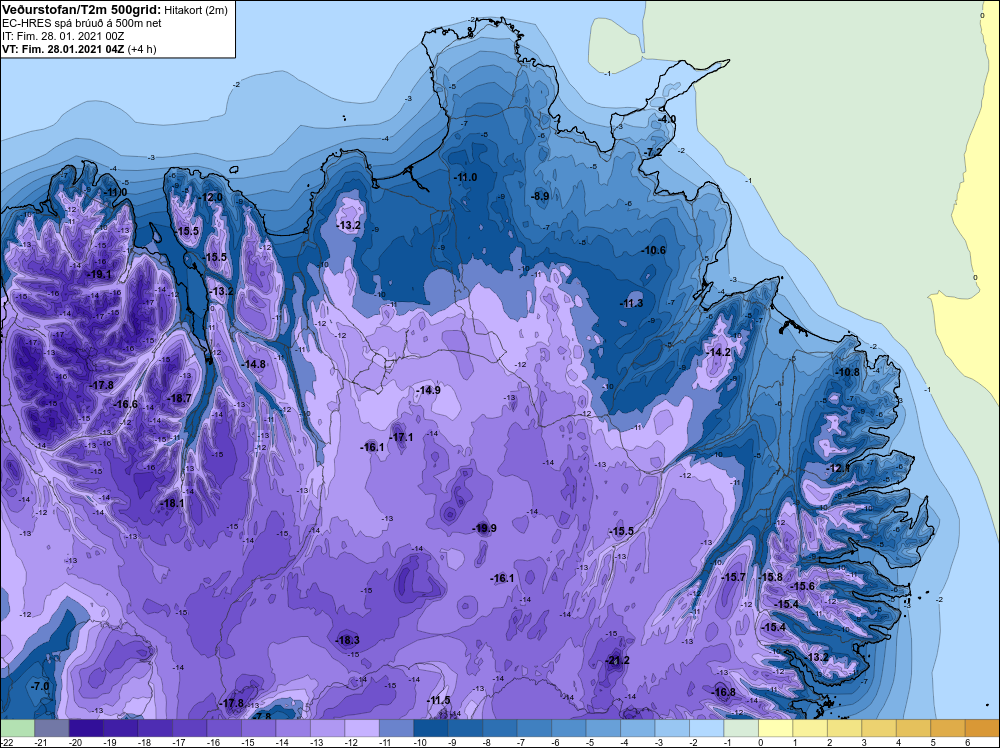Click the -15.6 temperature label
1000x748 pixels.
[x=802, y=587]
